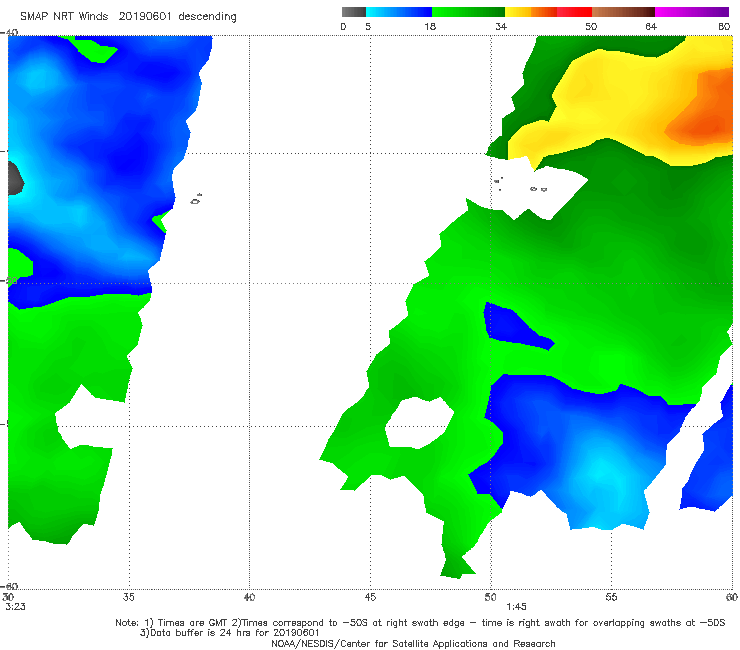Click the longitude axis label '35'
740x650 pixels.
point(128,597)
